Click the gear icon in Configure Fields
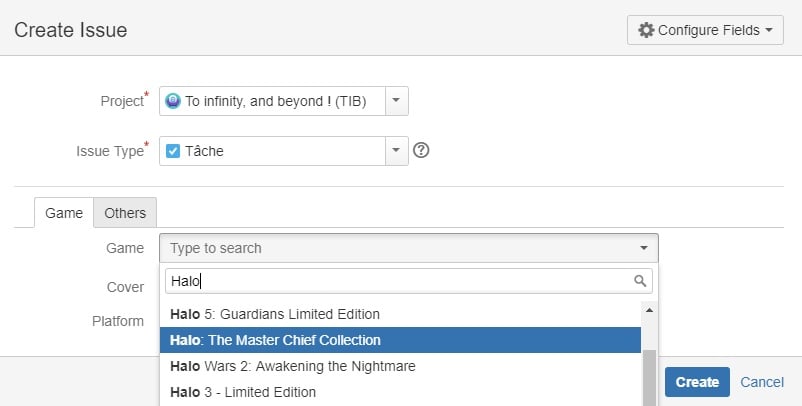 pos(646,30)
